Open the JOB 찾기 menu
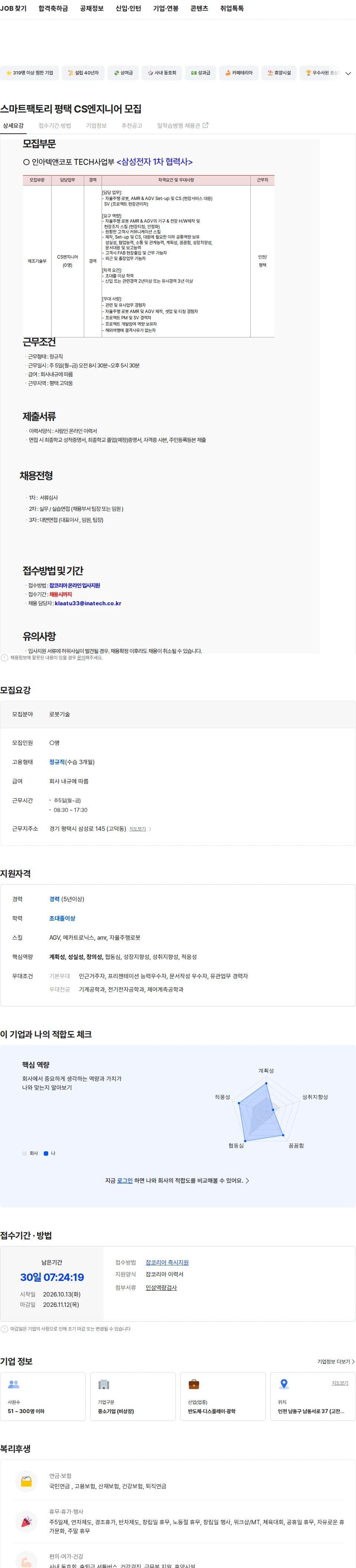 [13, 9]
